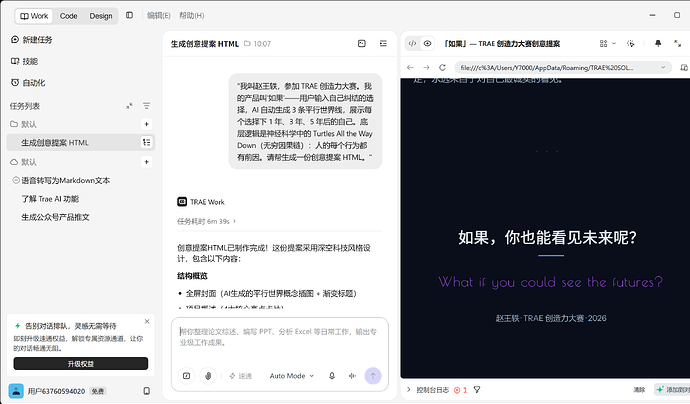Image resolution: width=690 pixels, height=404 pixels.
Task: Toggle the sidebar panel layout icon
Action: (129, 15)
